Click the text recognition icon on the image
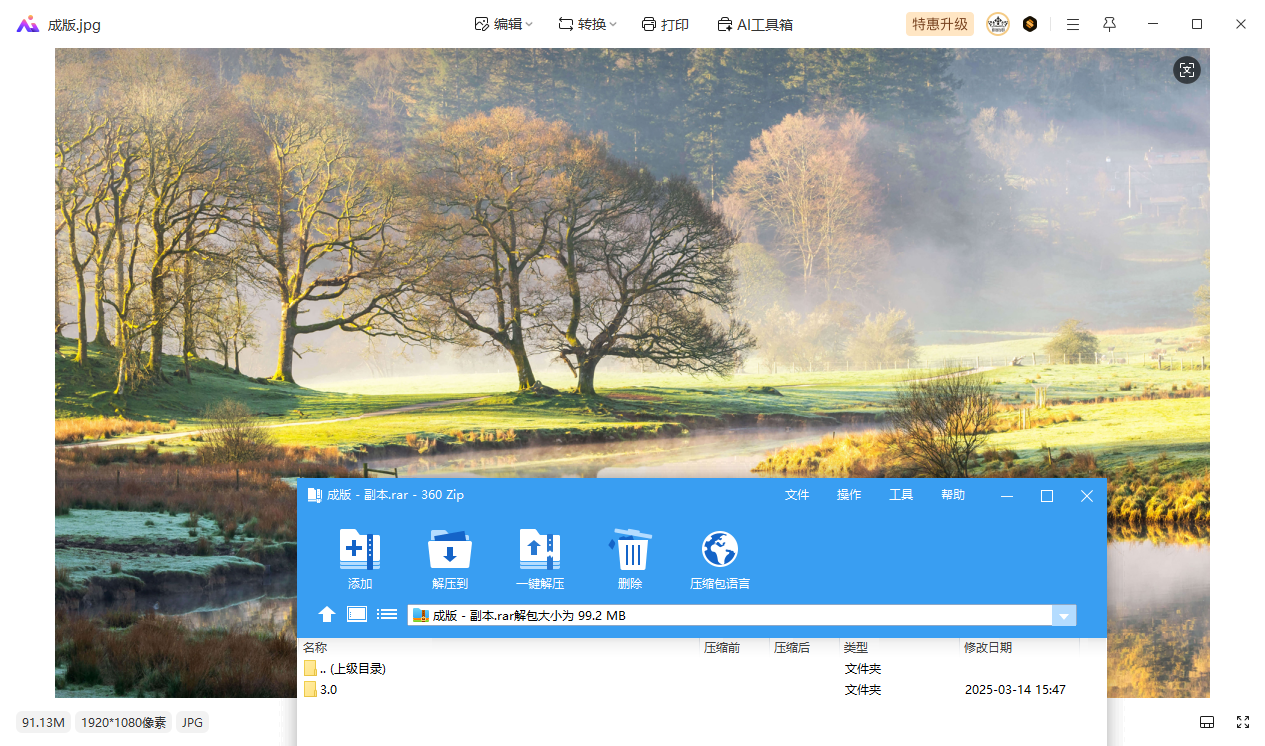The height and width of the screenshot is (746, 1265). 1186,70
